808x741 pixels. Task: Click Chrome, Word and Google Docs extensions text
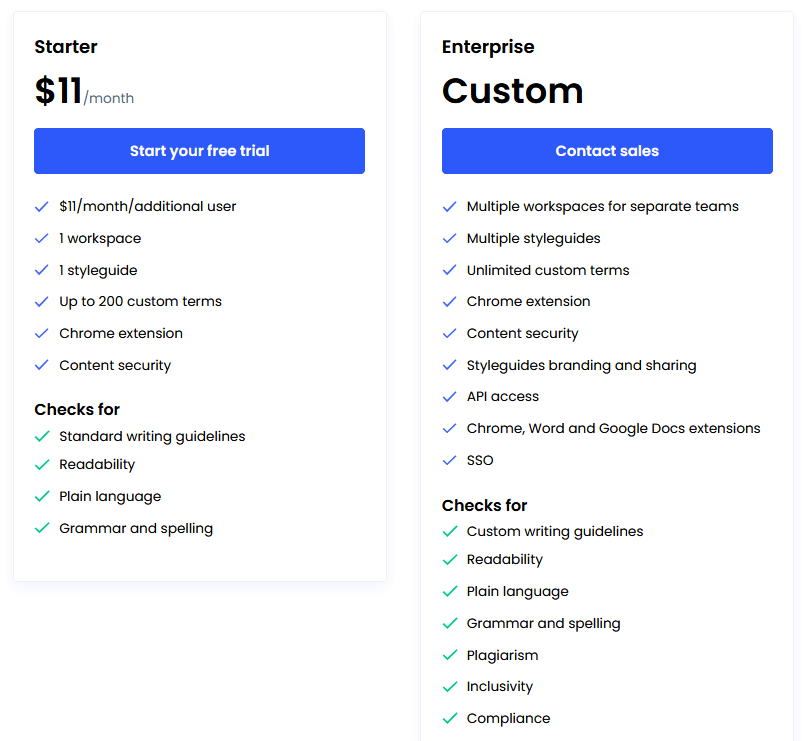click(613, 428)
